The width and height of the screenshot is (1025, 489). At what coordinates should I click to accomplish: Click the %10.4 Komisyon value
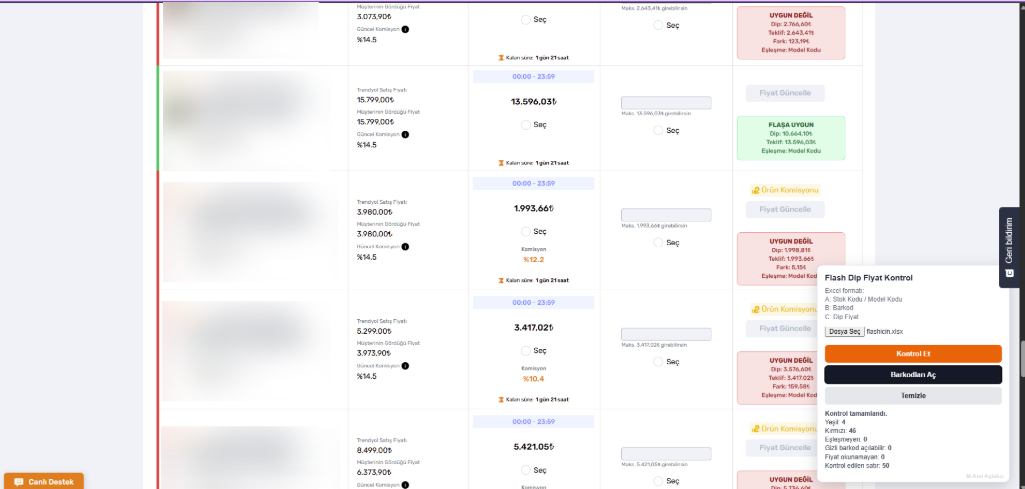533,379
